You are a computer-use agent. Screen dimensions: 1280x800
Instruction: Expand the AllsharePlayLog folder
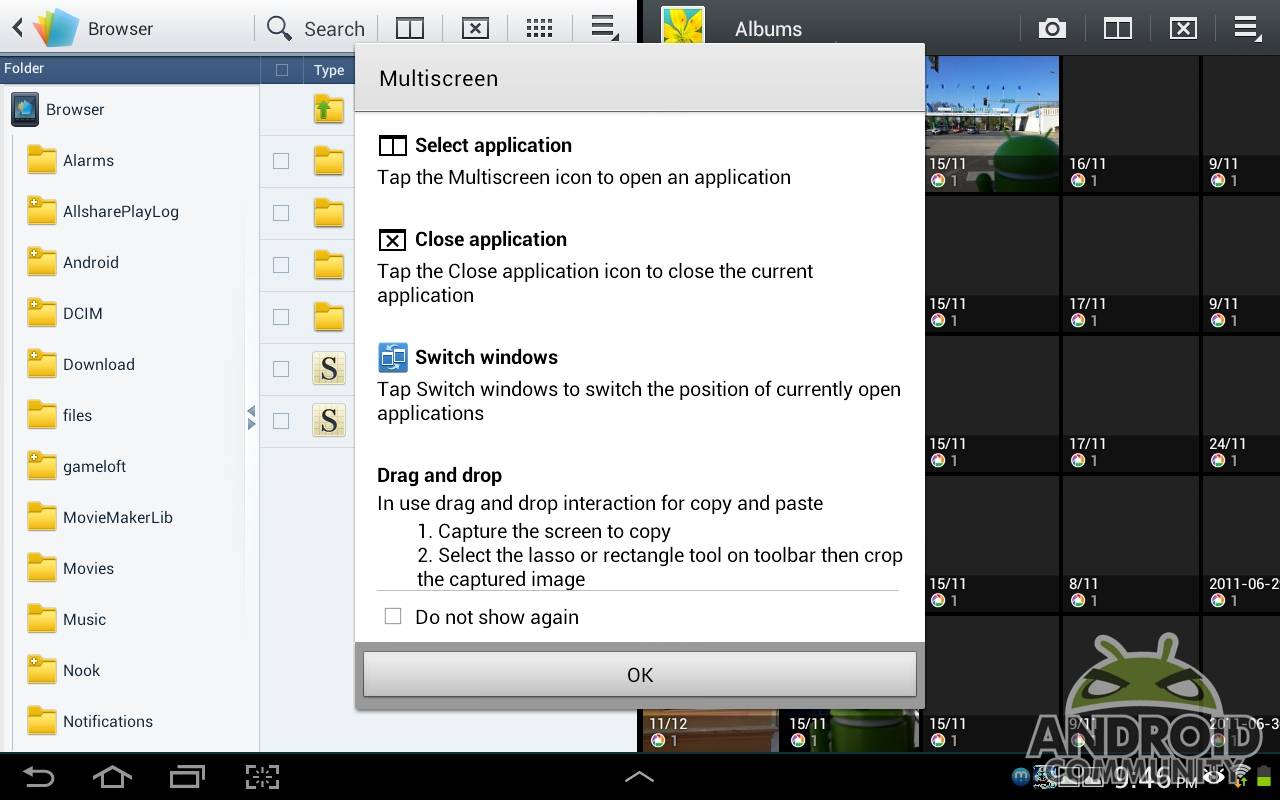(103, 211)
